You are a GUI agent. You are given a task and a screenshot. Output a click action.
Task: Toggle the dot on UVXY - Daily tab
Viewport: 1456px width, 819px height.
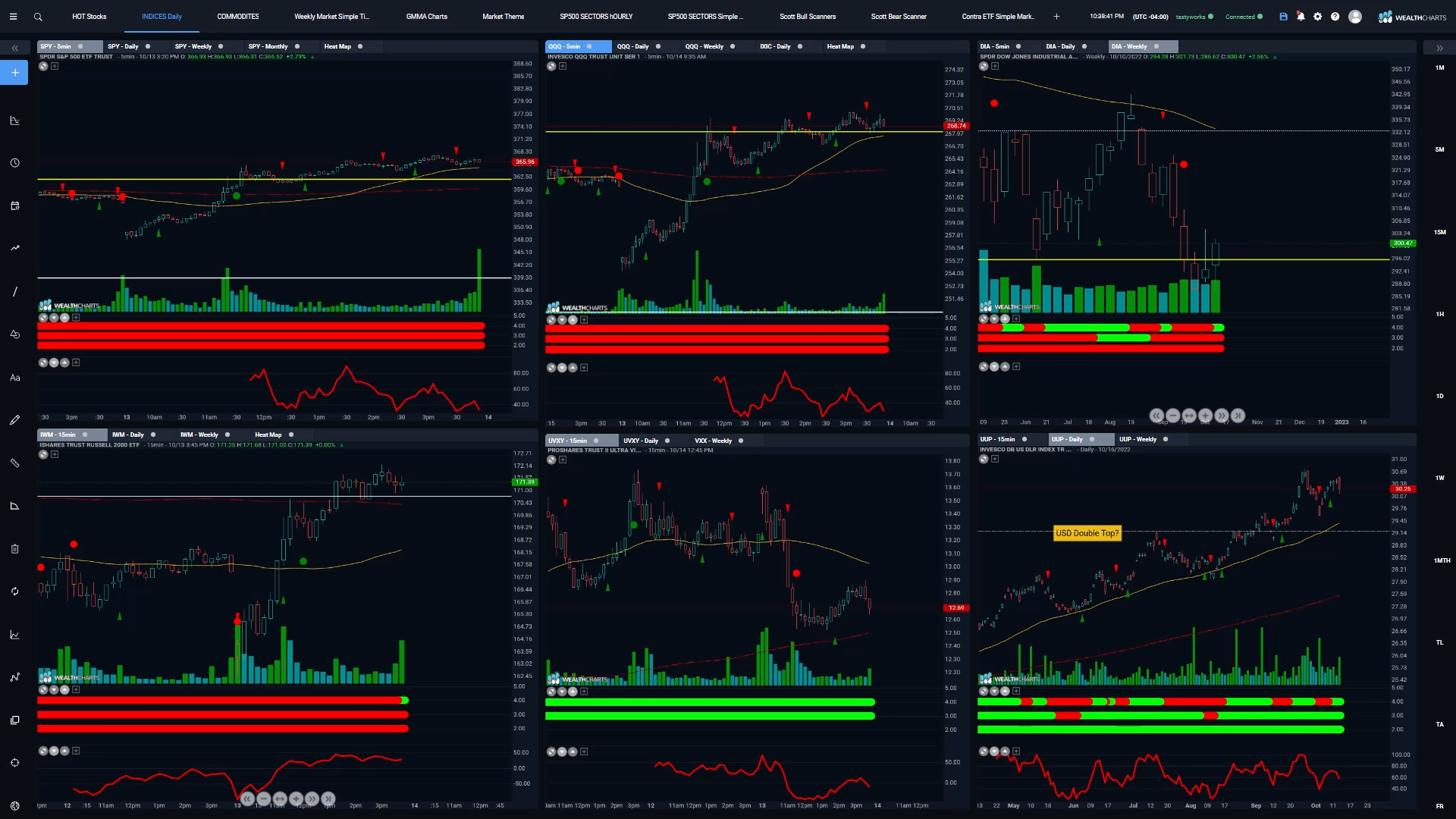(x=667, y=441)
